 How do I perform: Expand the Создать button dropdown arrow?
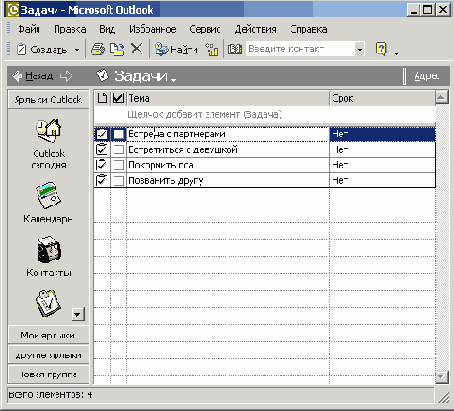(77, 50)
